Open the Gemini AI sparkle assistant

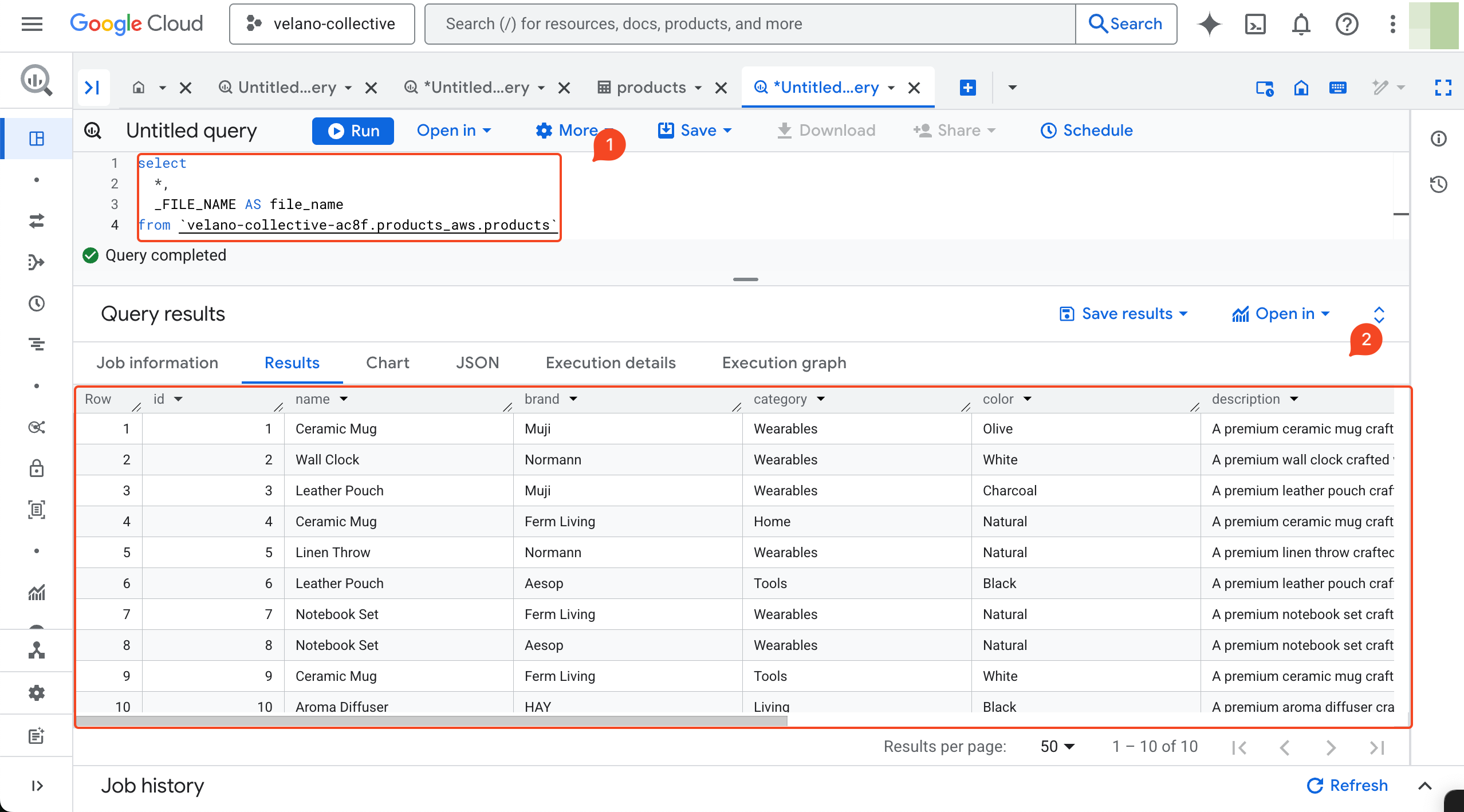pyautogui.click(x=1210, y=24)
